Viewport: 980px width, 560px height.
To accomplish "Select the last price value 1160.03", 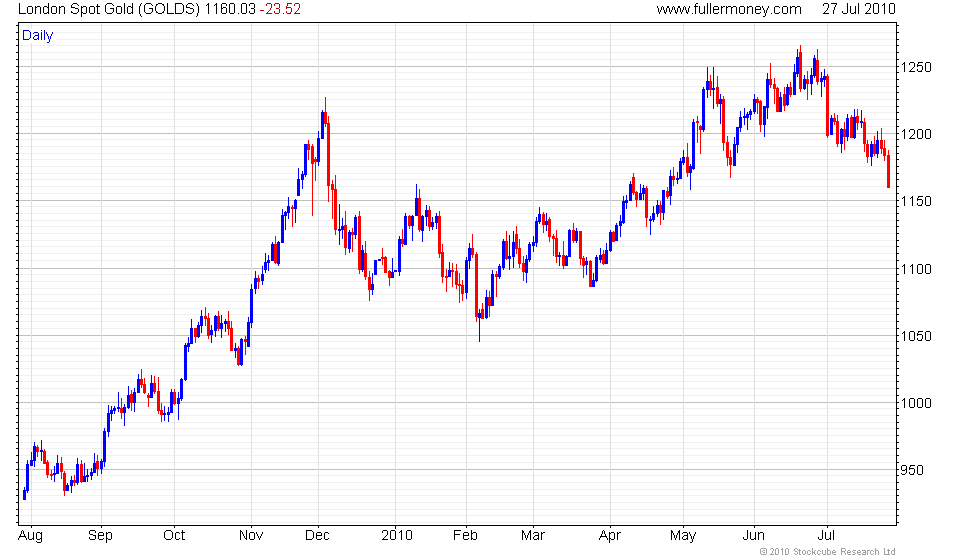I will coord(230,9).
